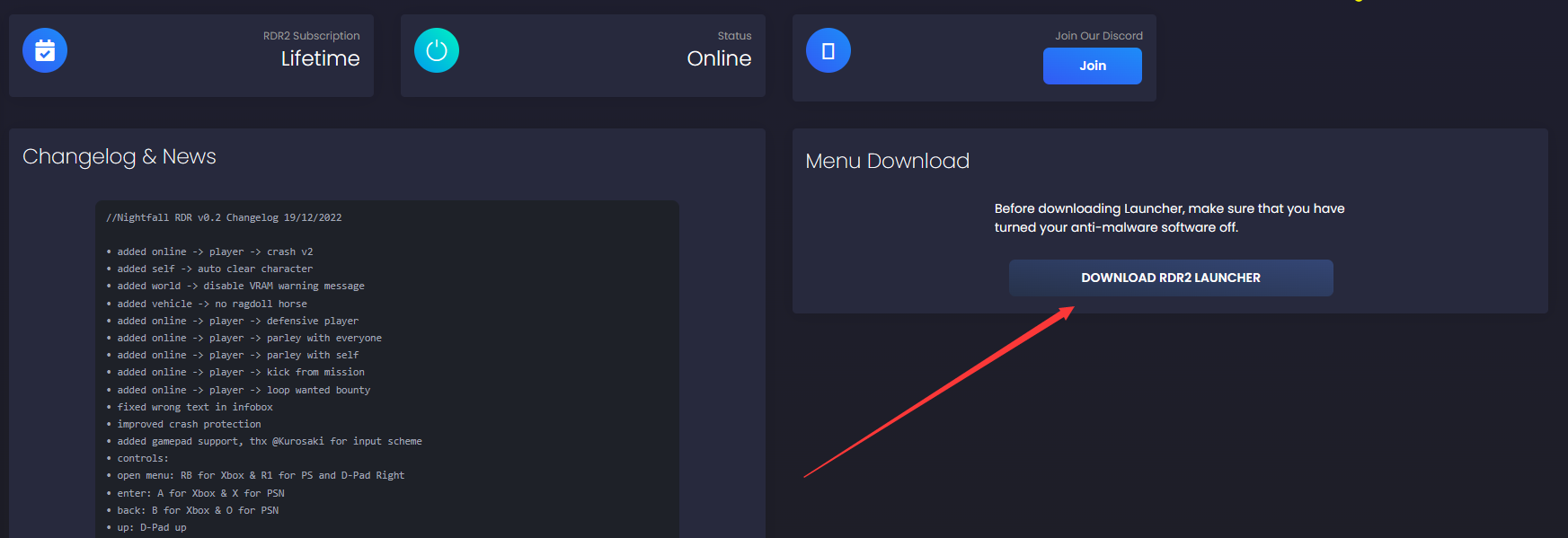Click changelog line 'disable VRAM warning message'
Screen dimensions: 1568x538
pos(236,286)
